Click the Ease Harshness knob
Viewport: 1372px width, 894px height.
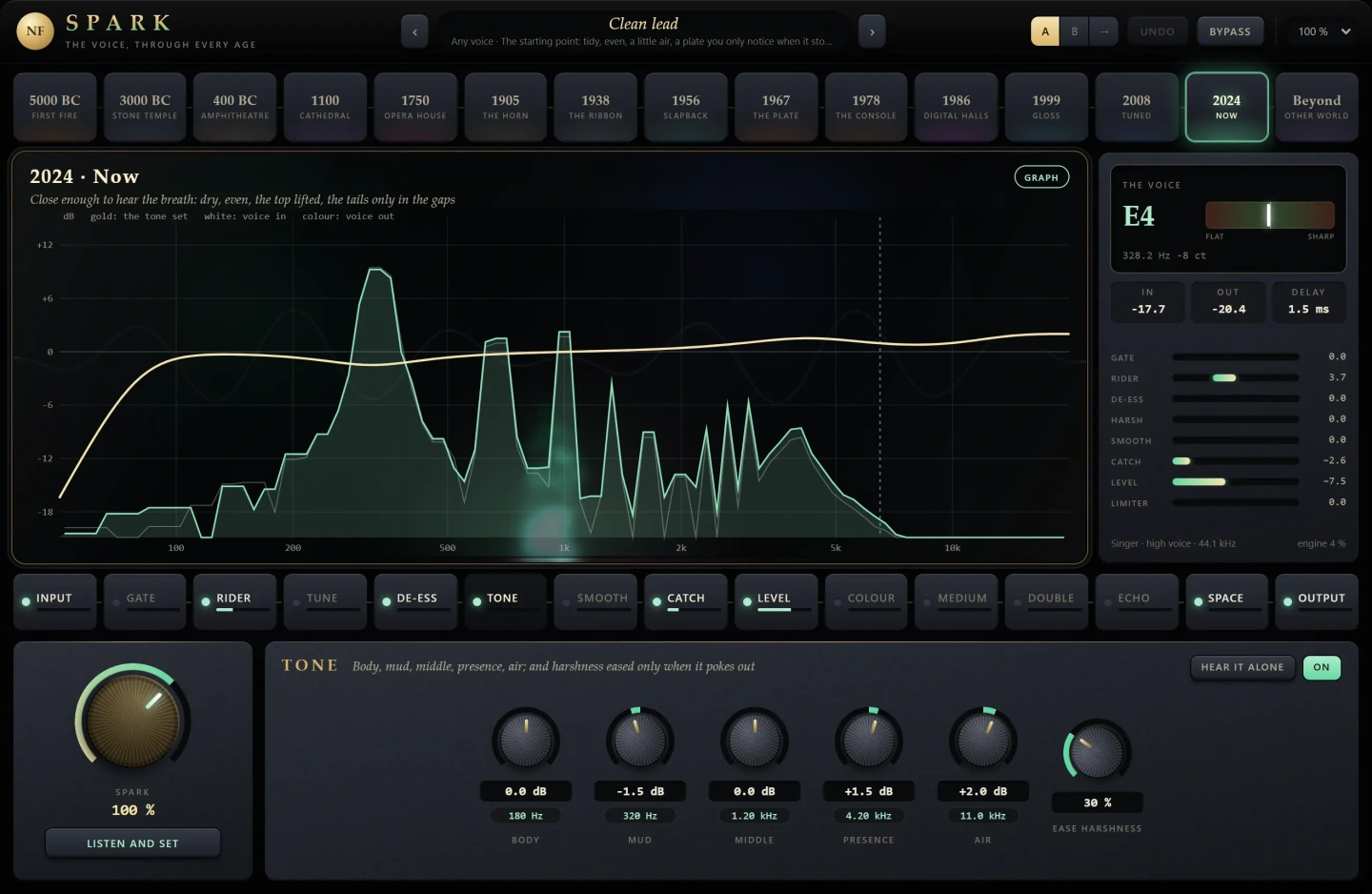1098,752
